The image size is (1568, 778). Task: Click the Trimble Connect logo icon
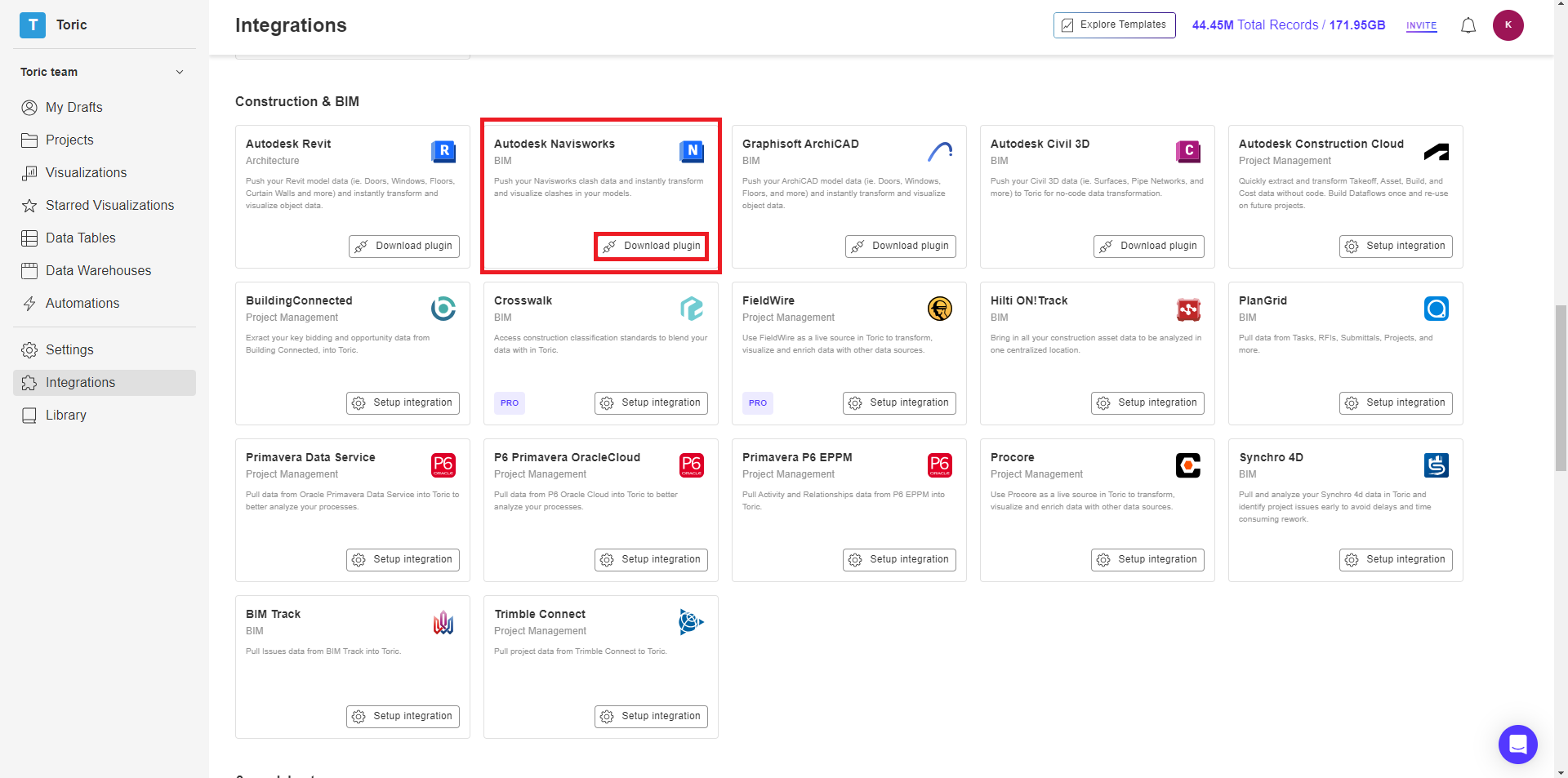click(x=691, y=621)
